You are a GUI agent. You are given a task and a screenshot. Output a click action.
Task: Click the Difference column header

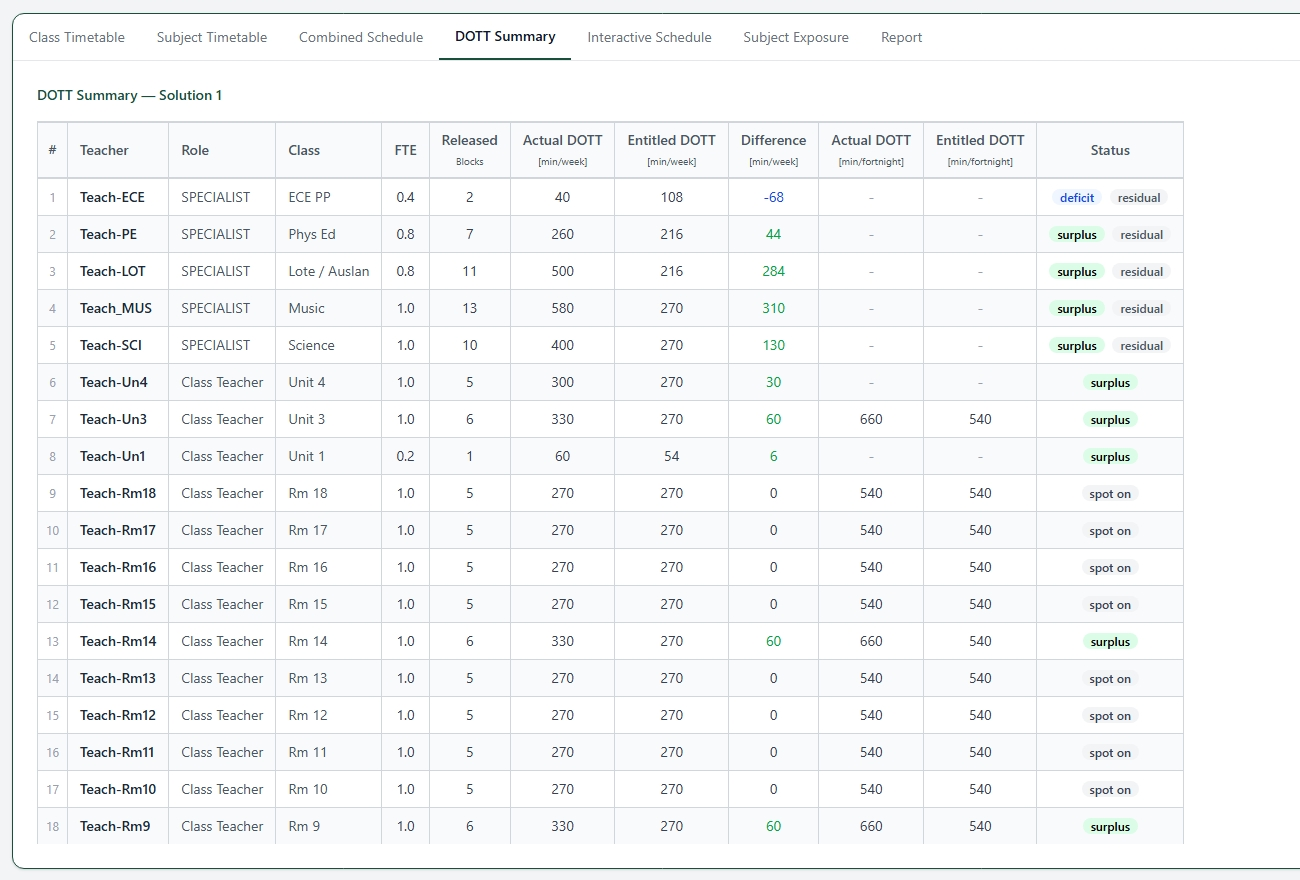(x=773, y=150)
